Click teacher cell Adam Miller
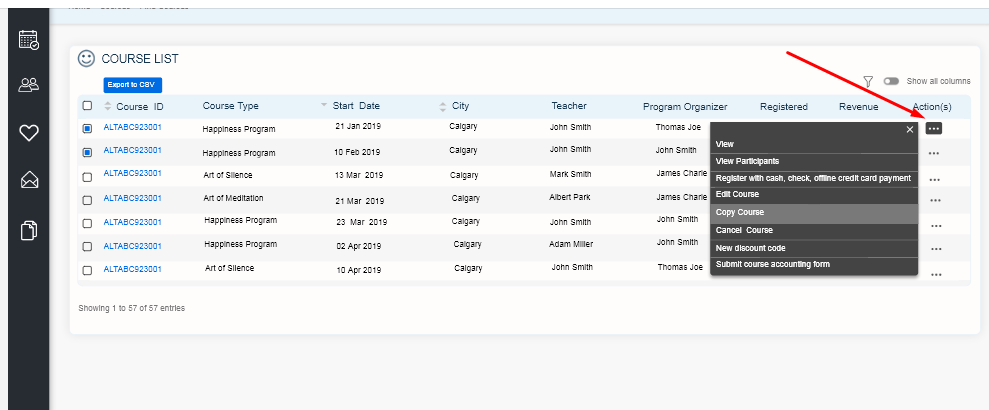The image size is (989, 410). [x=571, y=244]
